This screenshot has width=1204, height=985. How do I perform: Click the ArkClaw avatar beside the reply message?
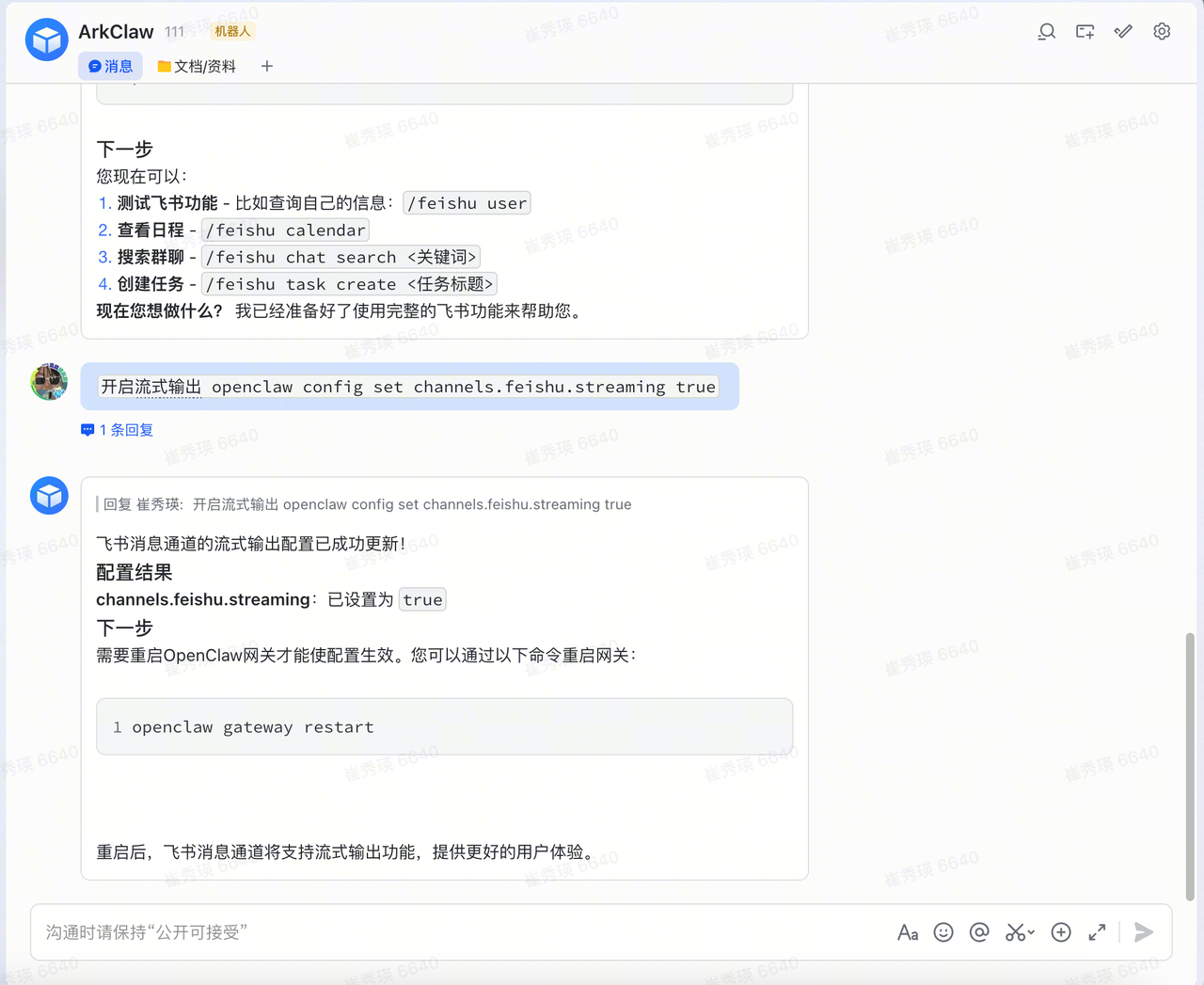49,496
